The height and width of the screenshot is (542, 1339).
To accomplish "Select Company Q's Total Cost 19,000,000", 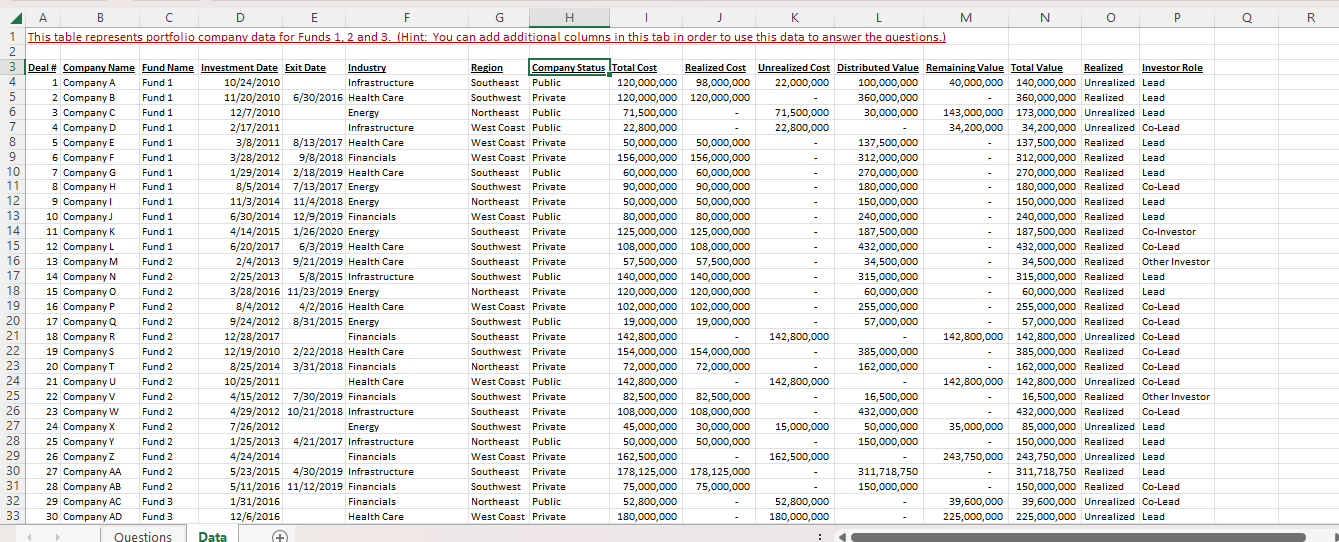I will click(x=644, y=322).
